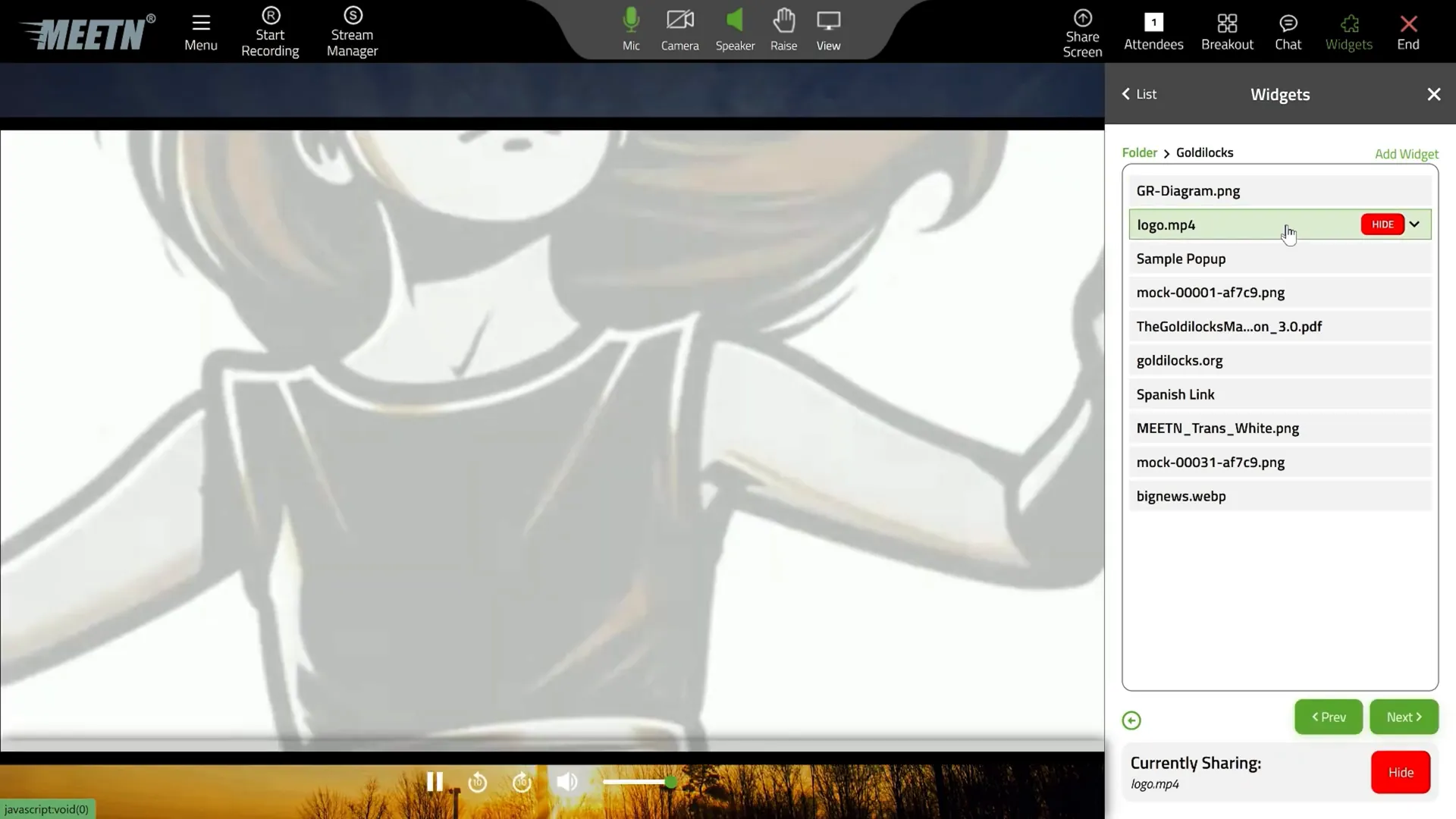Screen dimensions: 1456x819
Task: Click the Next button
Action: pos(1404,717)
